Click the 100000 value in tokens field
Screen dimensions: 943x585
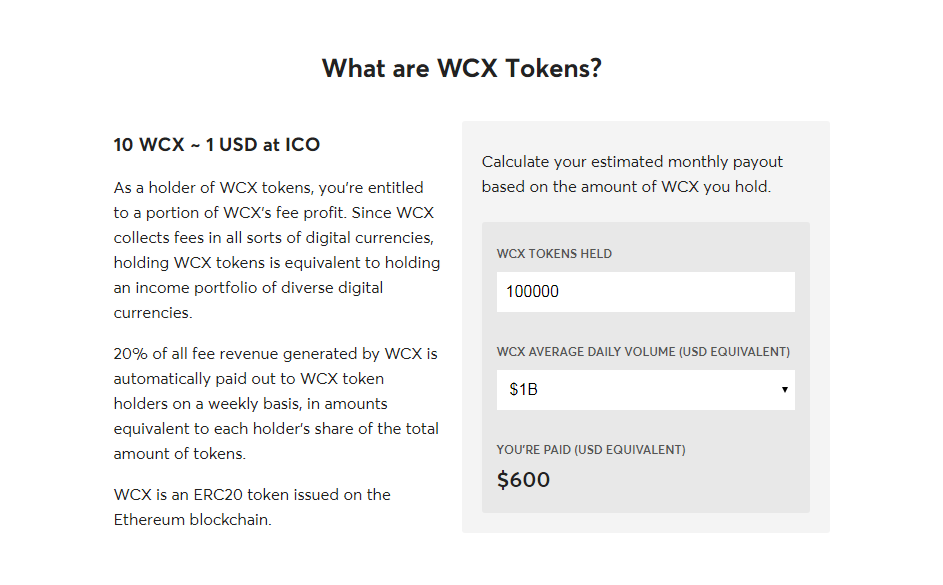click(x=532, y=292)
